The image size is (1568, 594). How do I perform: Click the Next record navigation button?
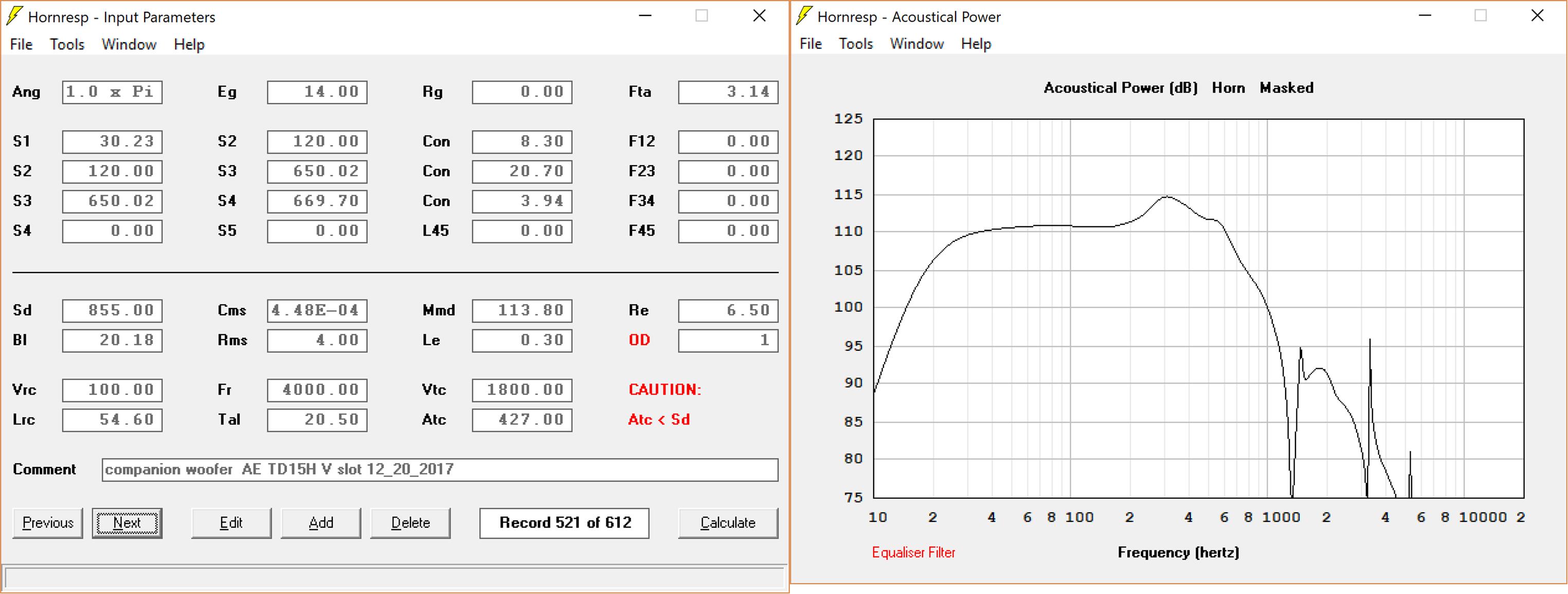126,523
